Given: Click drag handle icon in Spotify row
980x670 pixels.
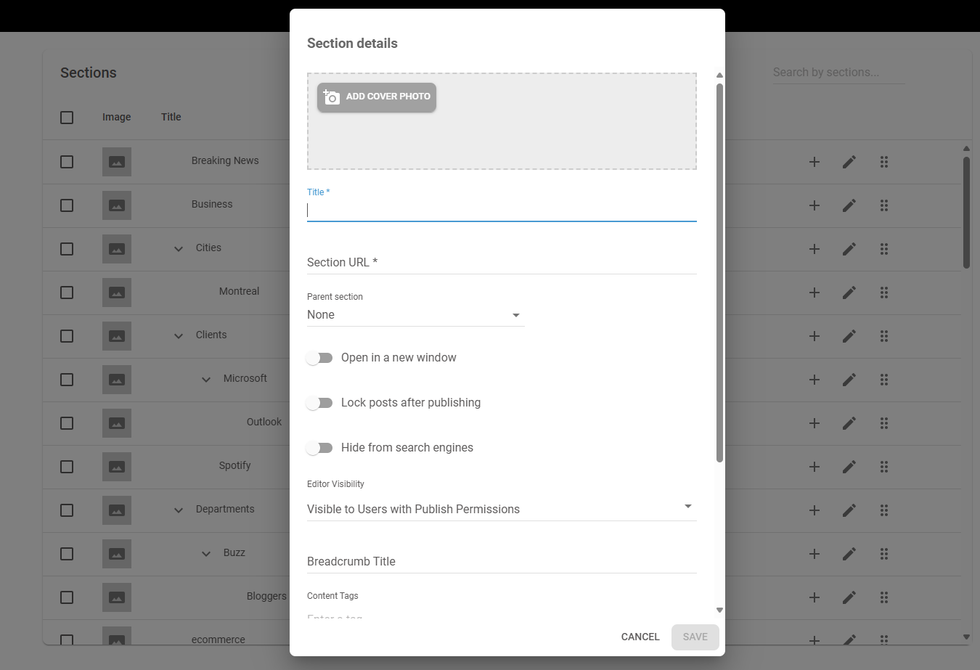Looking at the screenshot, I should (x=884, y=467).
